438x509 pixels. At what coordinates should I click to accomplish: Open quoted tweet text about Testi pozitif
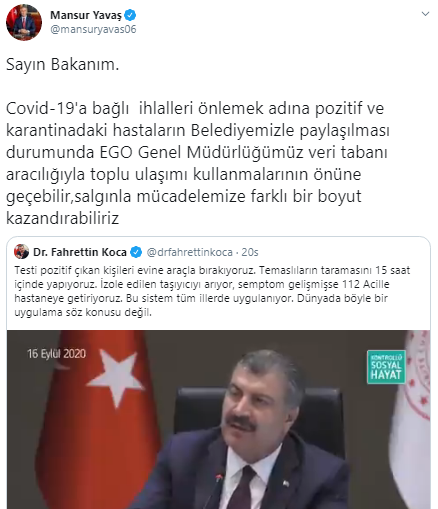pyautogui.click(x=212, y=291)
